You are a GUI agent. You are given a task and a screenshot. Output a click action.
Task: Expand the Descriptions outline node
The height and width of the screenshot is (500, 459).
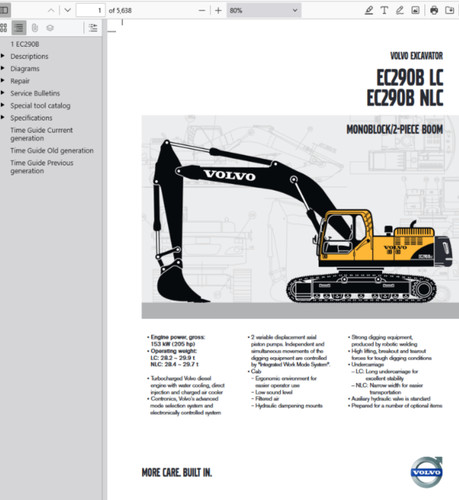3,56
